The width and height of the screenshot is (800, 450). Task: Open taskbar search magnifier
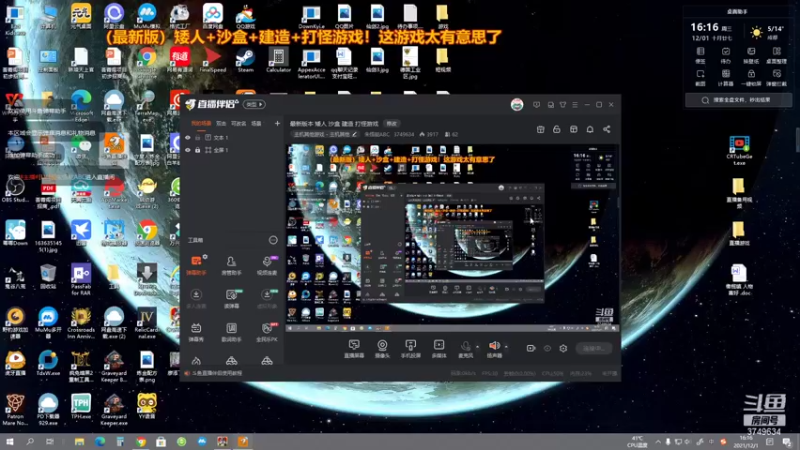click(30, 442)
